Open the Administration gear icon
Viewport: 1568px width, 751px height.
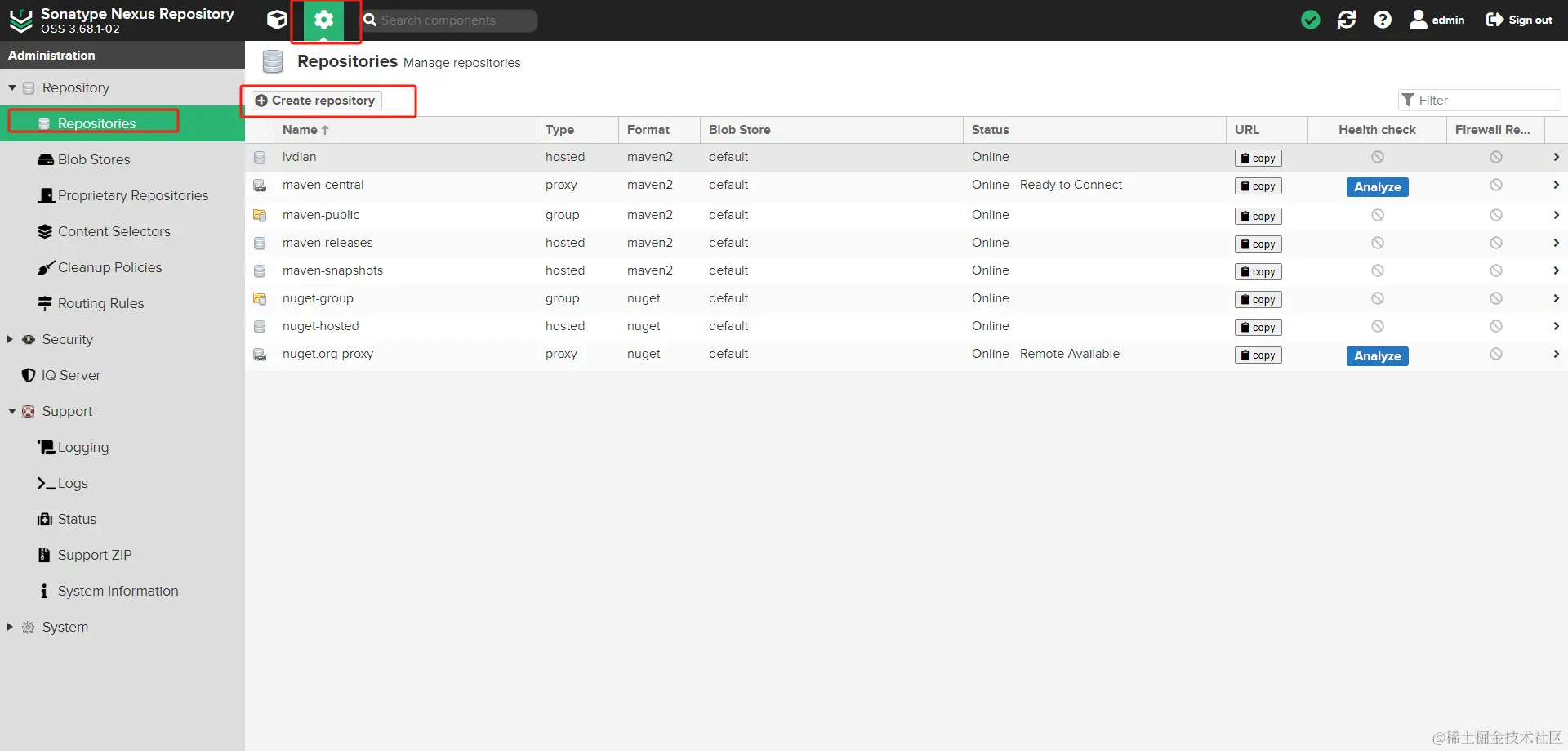coord(323,20)
